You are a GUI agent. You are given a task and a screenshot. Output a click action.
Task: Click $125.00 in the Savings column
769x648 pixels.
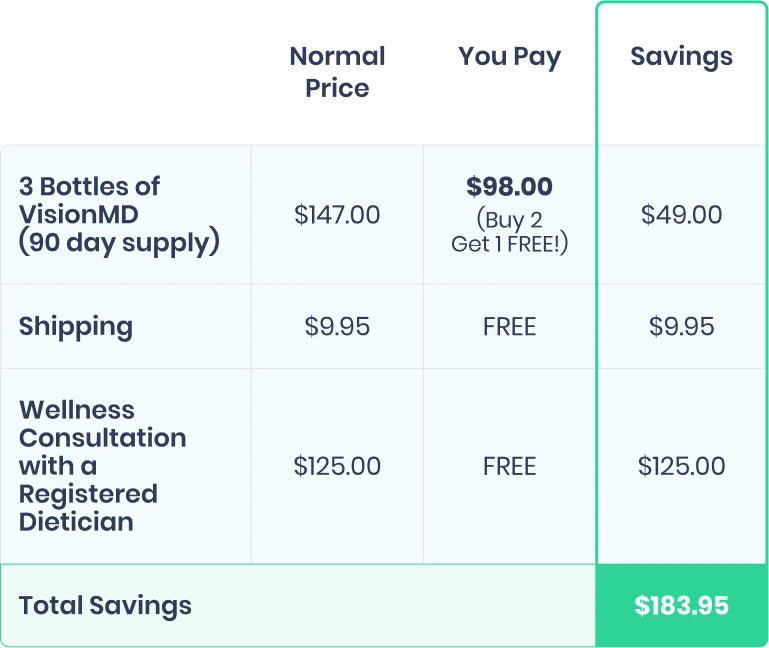point(681,466)
